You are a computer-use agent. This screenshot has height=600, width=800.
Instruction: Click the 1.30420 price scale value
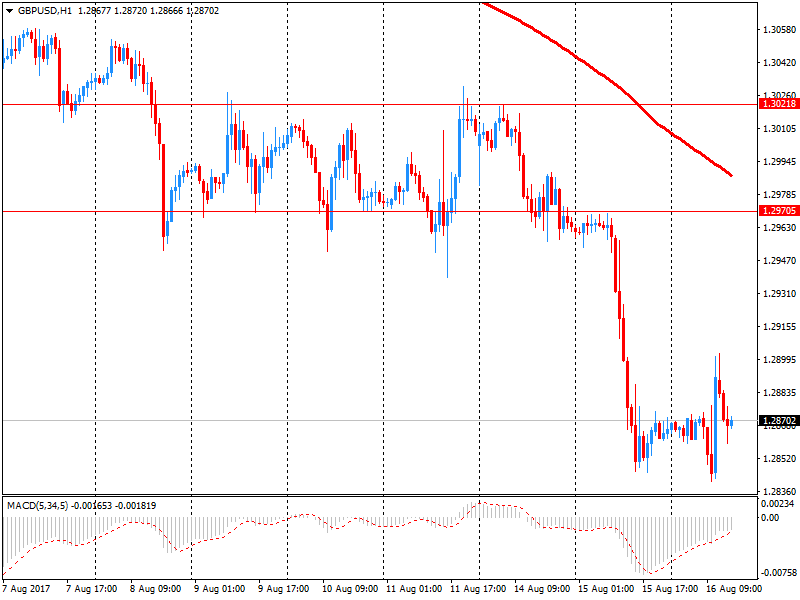[x=779, y=63]
